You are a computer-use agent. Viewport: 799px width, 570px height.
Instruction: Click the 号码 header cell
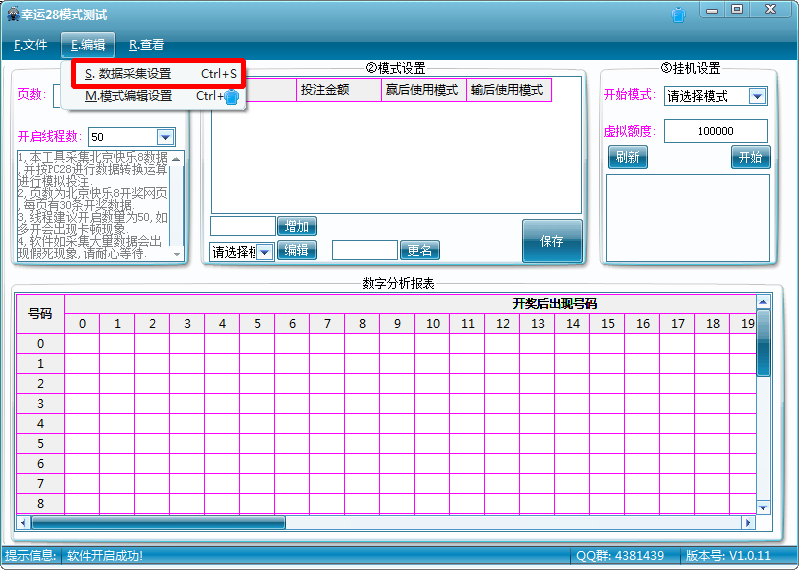click(40, 314)
